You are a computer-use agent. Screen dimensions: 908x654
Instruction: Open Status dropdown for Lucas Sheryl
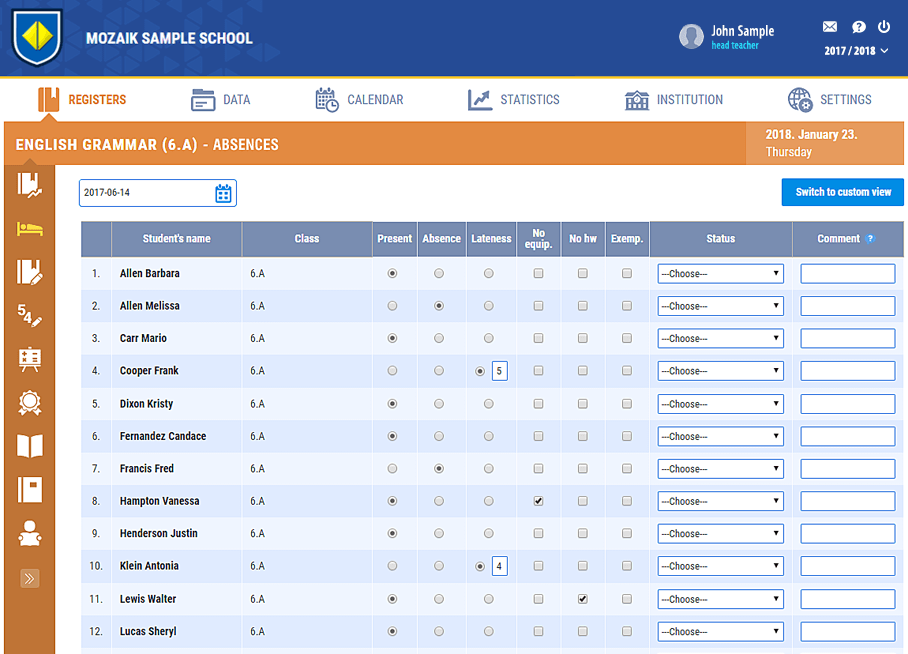(x=720, y=632)
